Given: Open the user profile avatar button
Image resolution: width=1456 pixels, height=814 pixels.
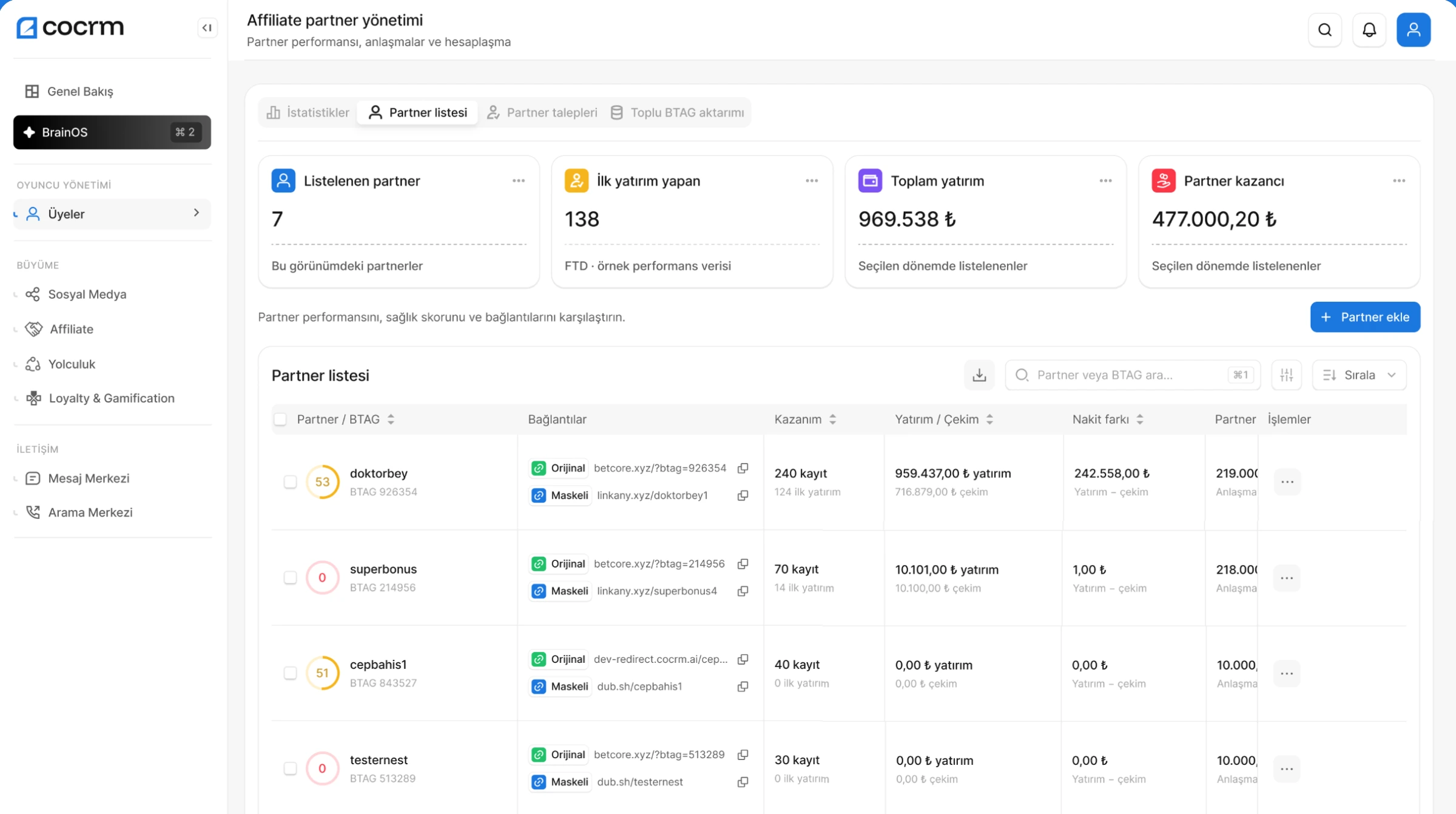Looking at the screenshot, I should coord(1414,30).
